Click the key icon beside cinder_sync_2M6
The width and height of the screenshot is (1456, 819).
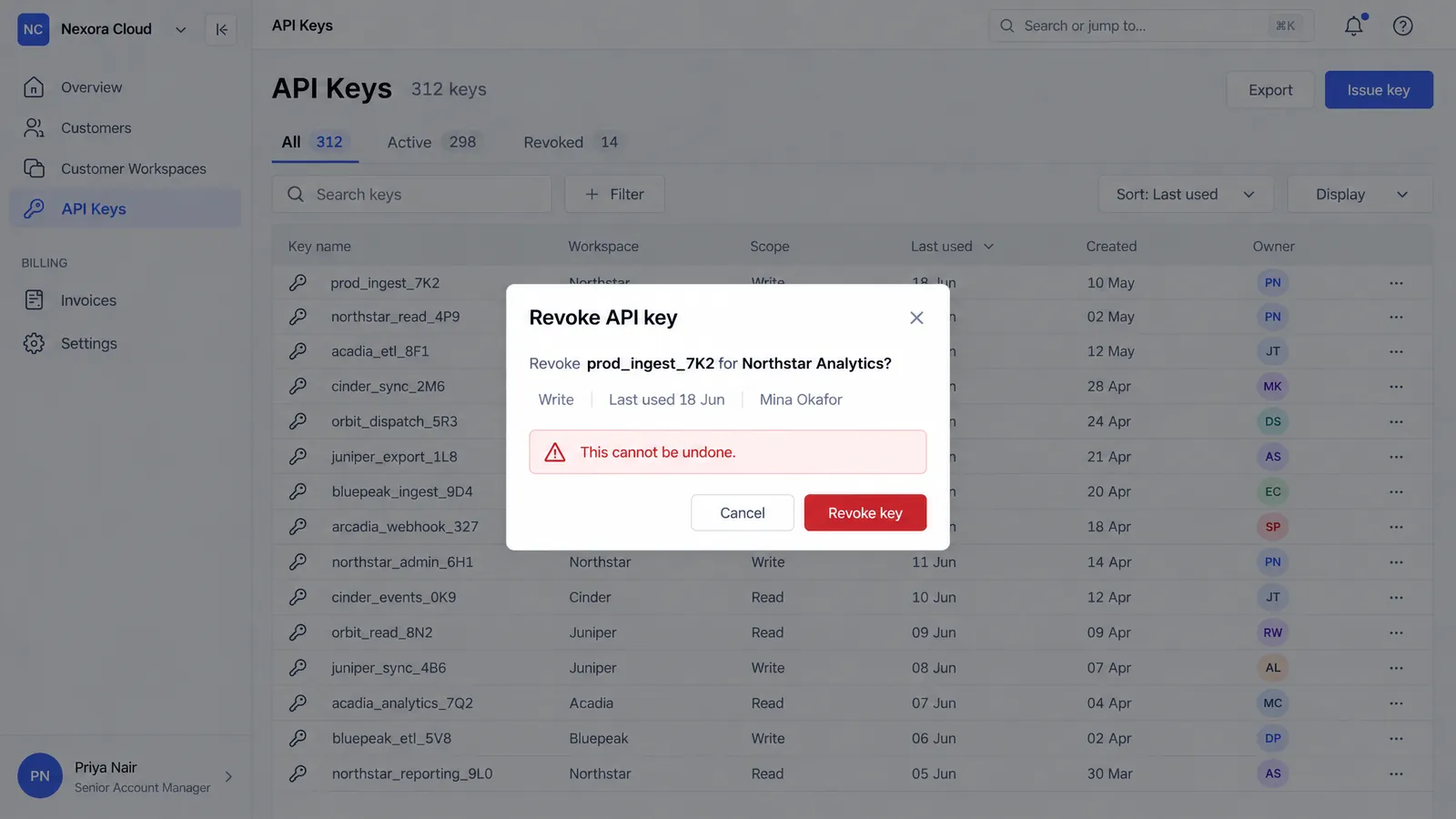click(298, 386)
